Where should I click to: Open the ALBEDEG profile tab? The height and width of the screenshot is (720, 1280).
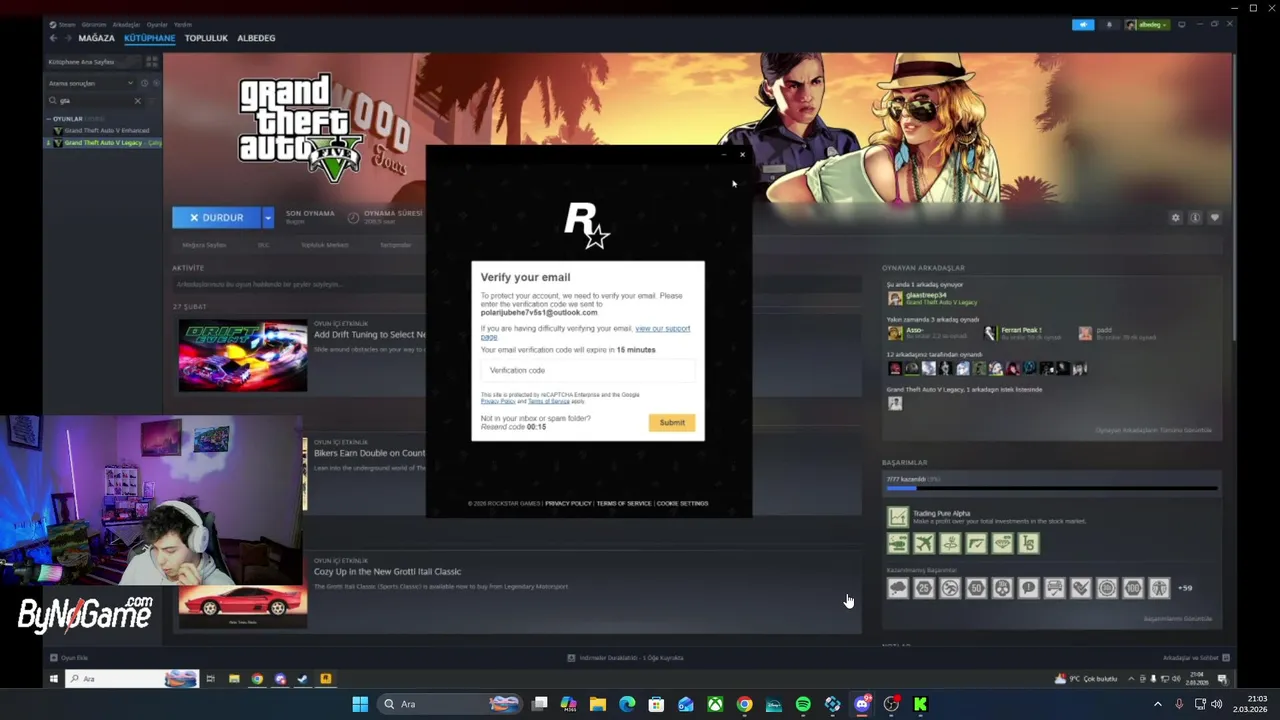coord(256,38)
